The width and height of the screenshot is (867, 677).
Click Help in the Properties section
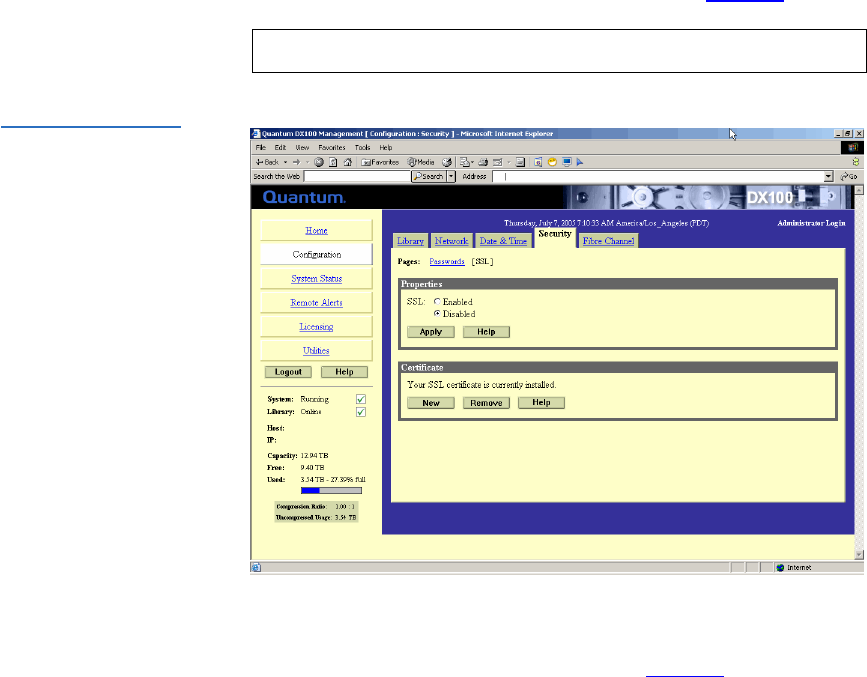[x=486, y=332]
